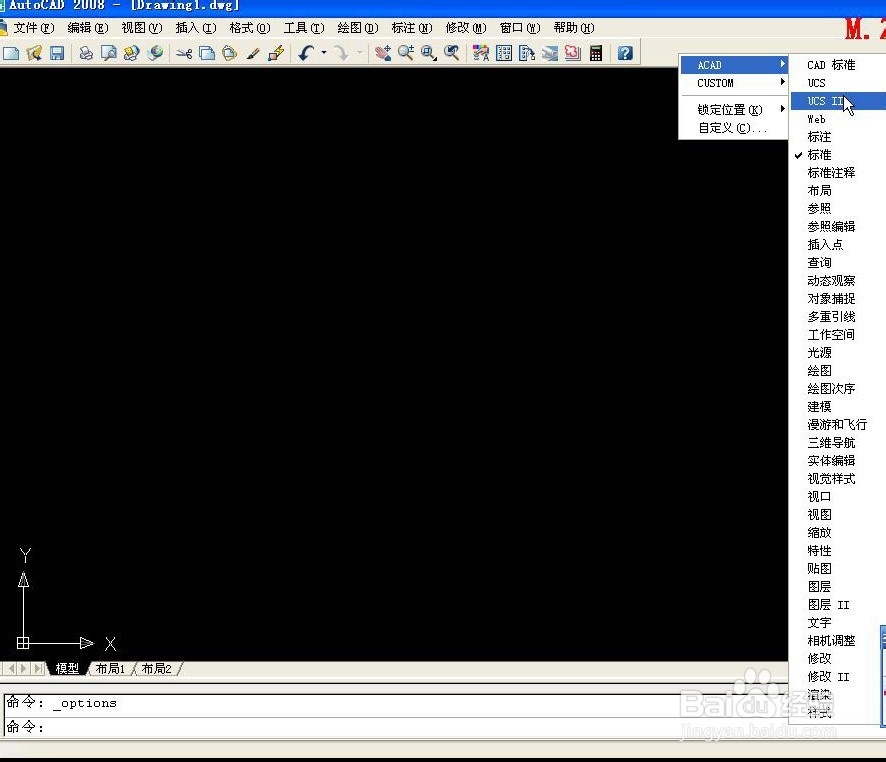Open the Sheet Set Manager icon
Image resolution: width=886 pixels, height=762 pixels.
(x=550, y=54)
